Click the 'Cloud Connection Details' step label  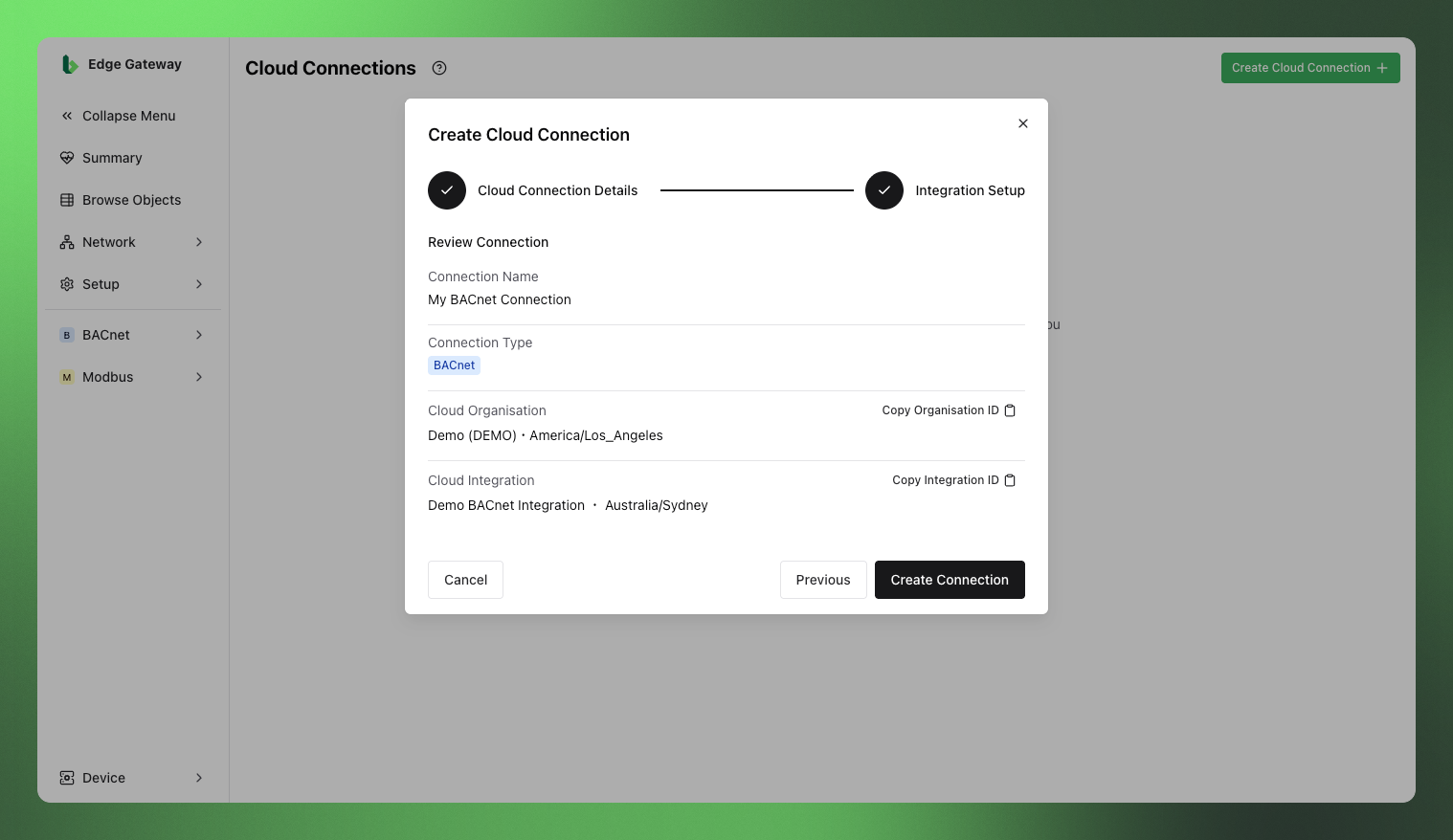(557, 190)
